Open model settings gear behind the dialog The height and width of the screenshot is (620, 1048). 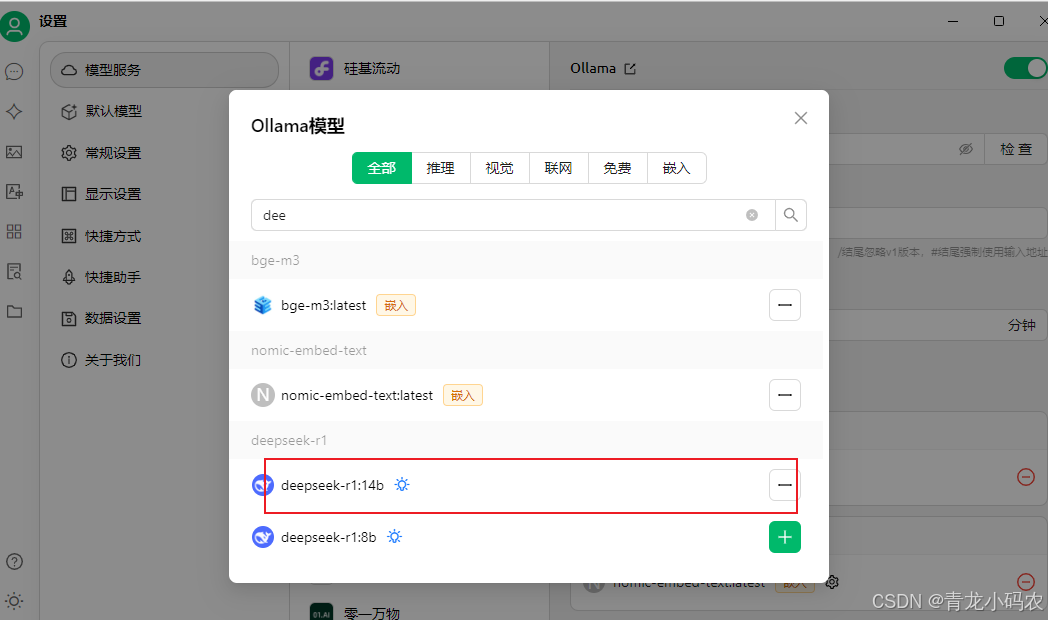coord(832,582)
